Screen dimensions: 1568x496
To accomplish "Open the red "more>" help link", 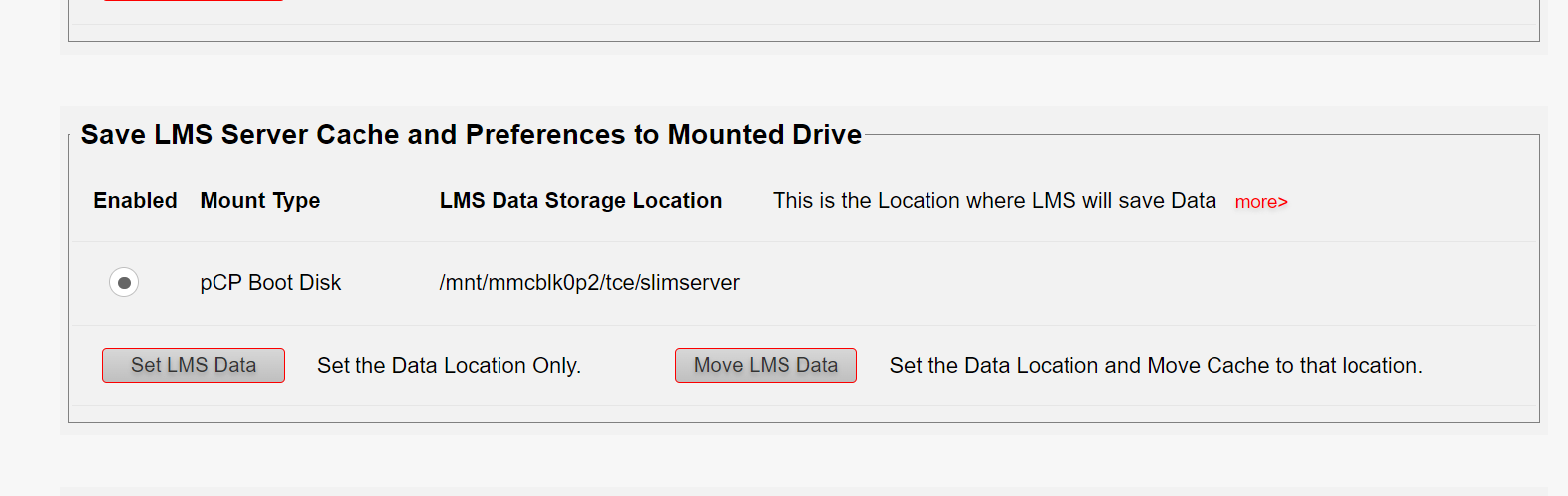I will click(1260, 202).
